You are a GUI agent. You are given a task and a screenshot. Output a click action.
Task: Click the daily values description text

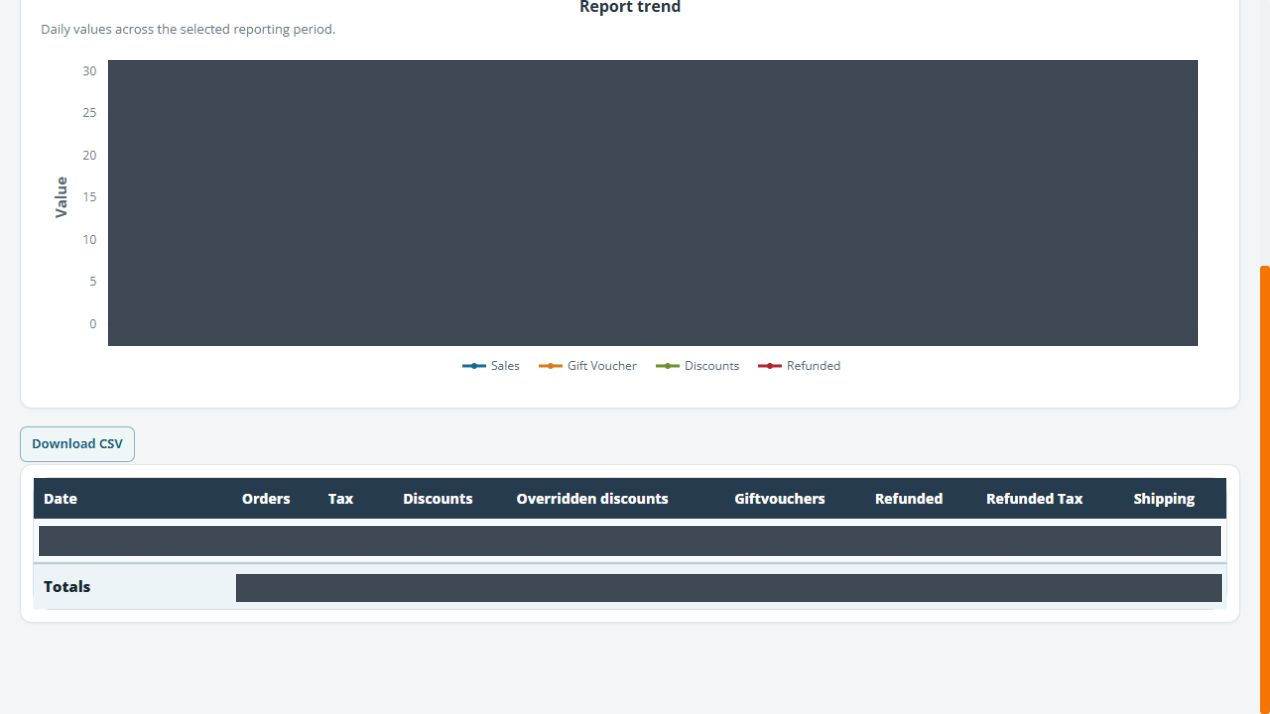(x=188, y=30)
